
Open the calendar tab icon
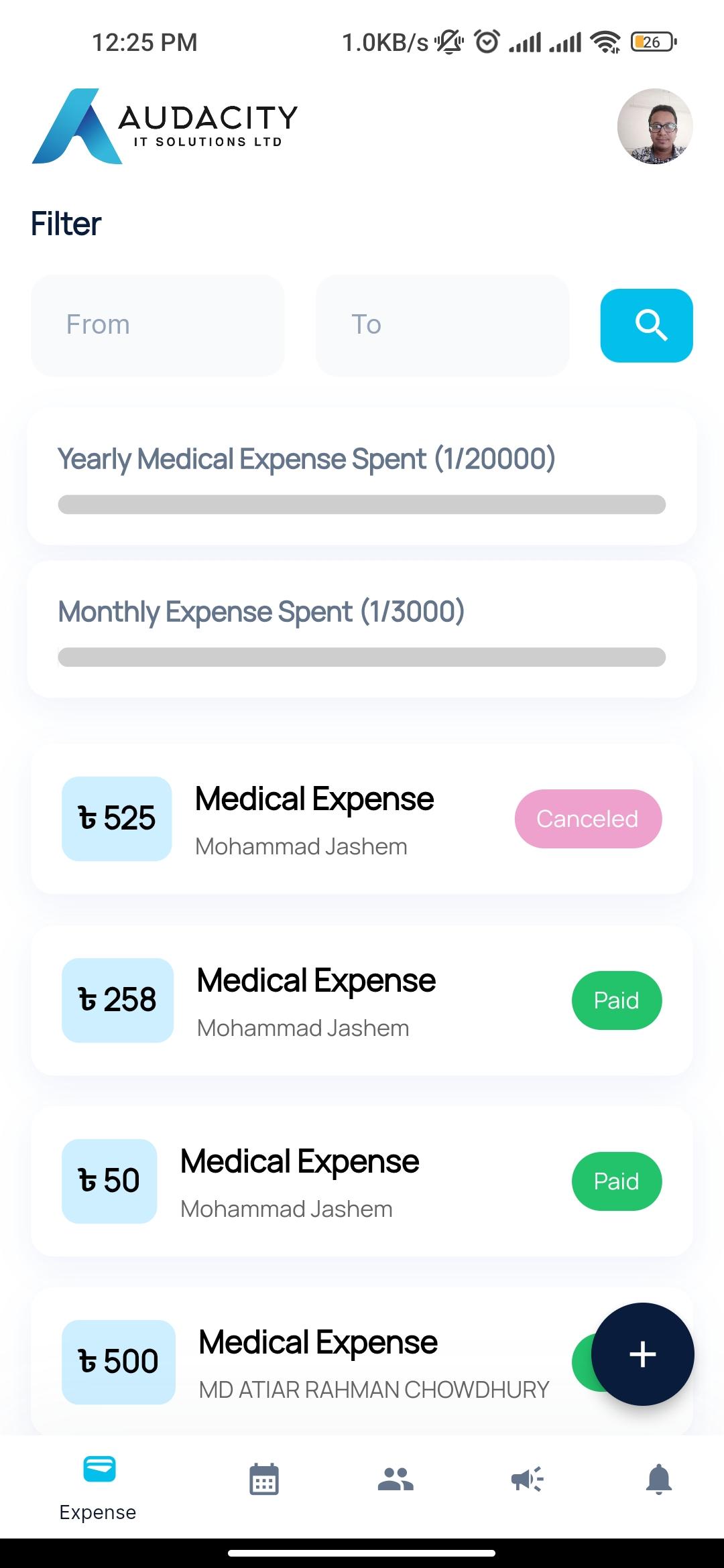(264, 1479)
